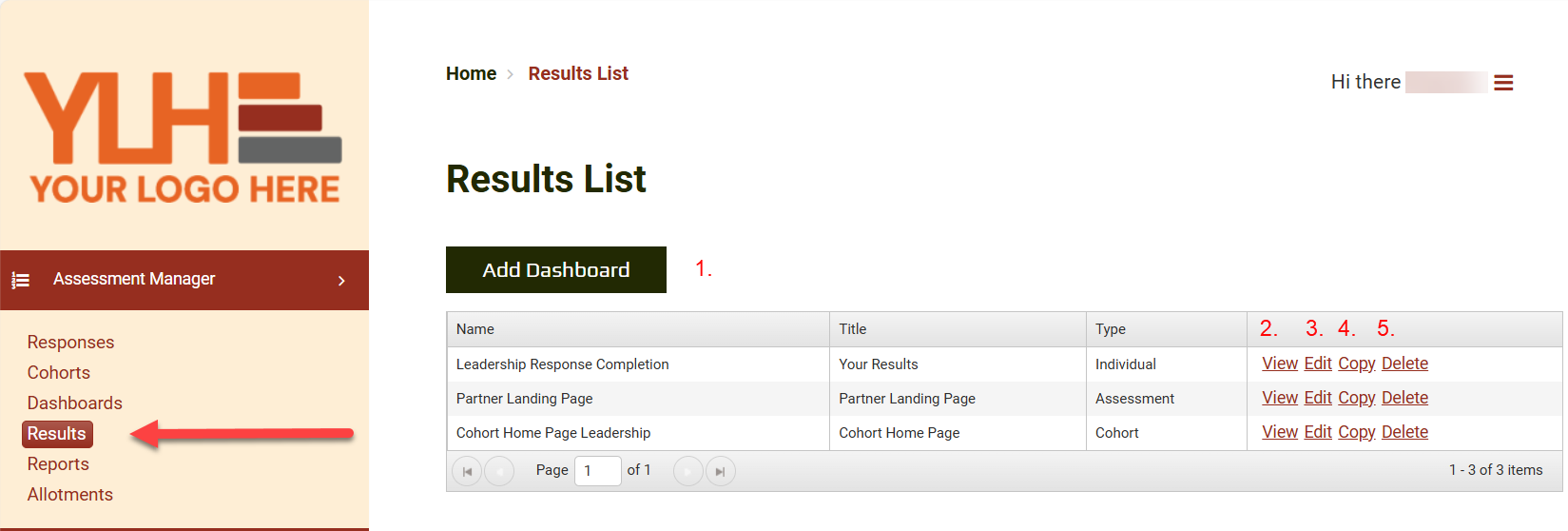Edit the Partner Landing Page row
1568x531 pixels.
1318,398
